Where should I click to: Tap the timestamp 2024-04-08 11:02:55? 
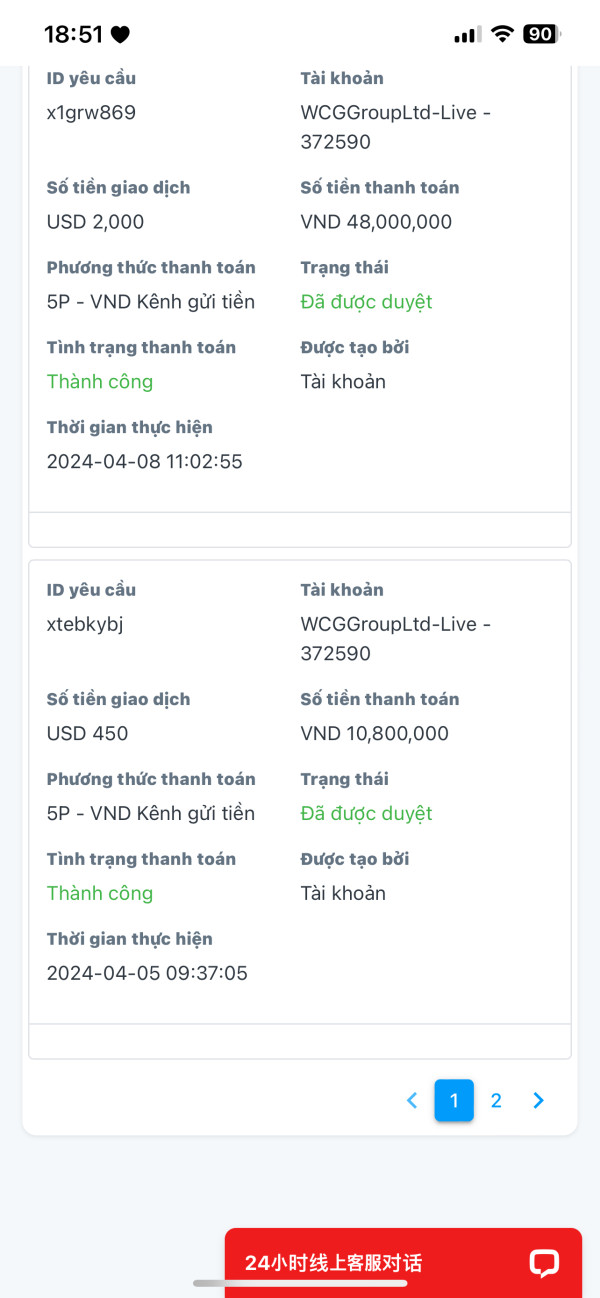pos(144,461)
